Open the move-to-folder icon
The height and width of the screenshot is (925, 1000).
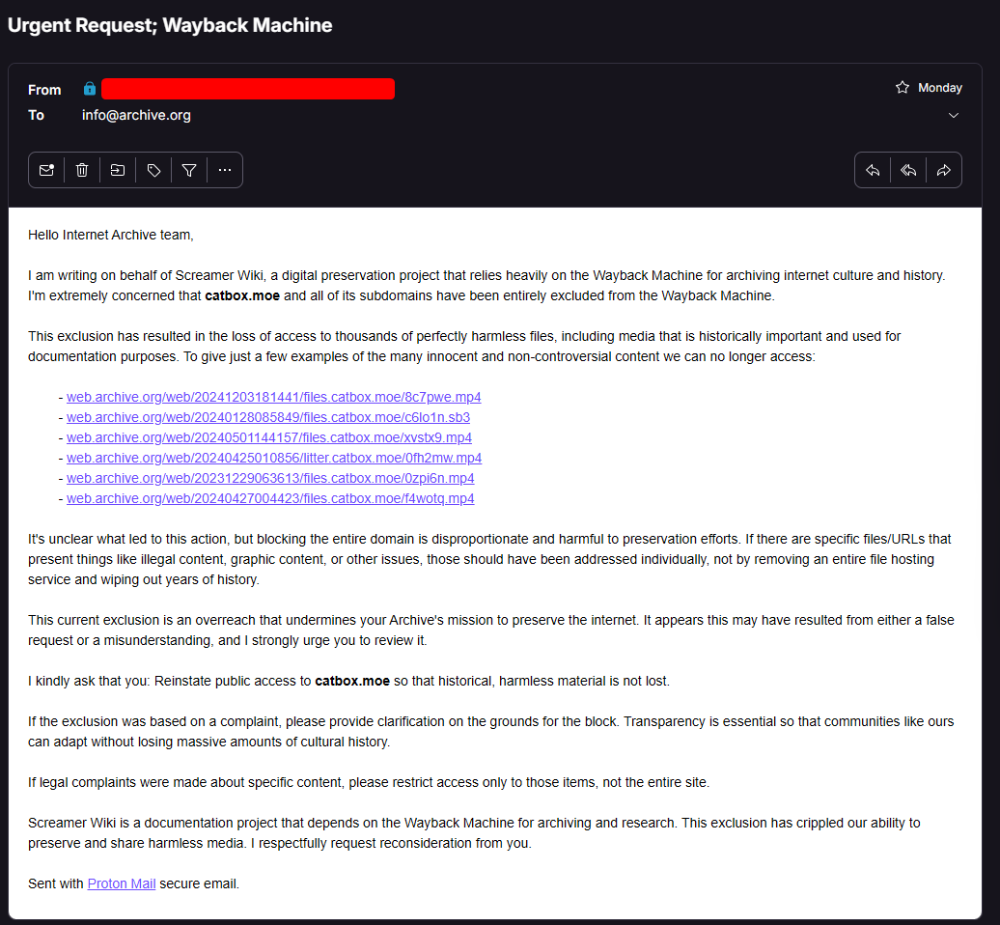118,170
